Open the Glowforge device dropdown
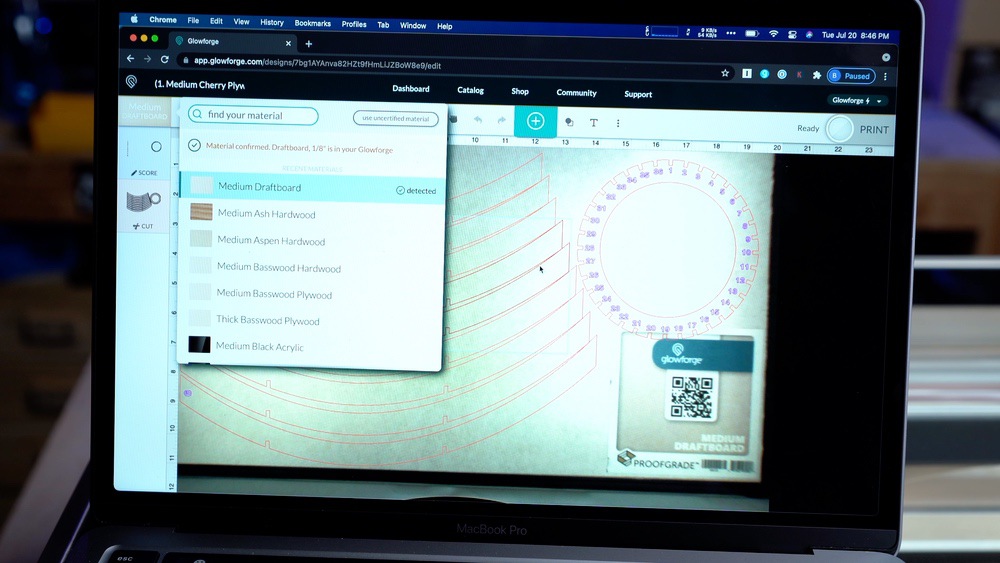This screenshot has width=1000, height=563. tap(858, 101)
